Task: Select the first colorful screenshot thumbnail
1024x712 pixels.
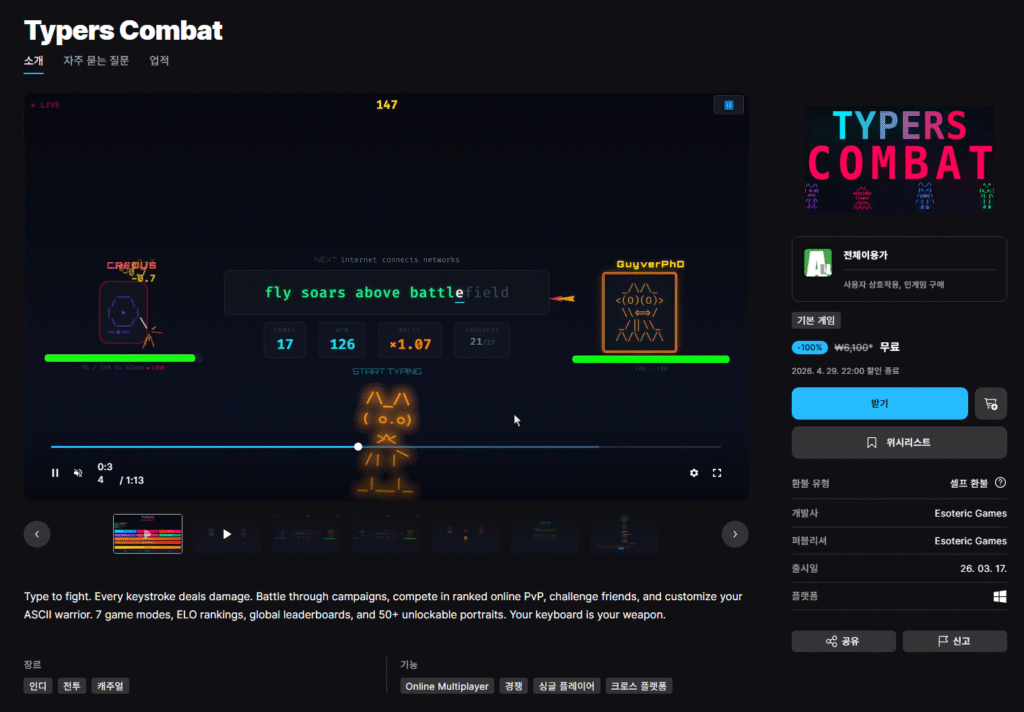Action: [x=148, y=534]
